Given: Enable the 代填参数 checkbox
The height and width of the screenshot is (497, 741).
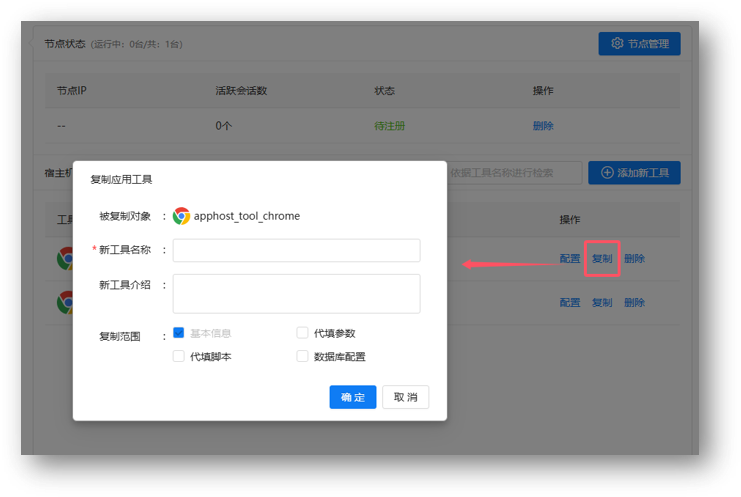Looking at the screenshot, I should coord(302,333).
